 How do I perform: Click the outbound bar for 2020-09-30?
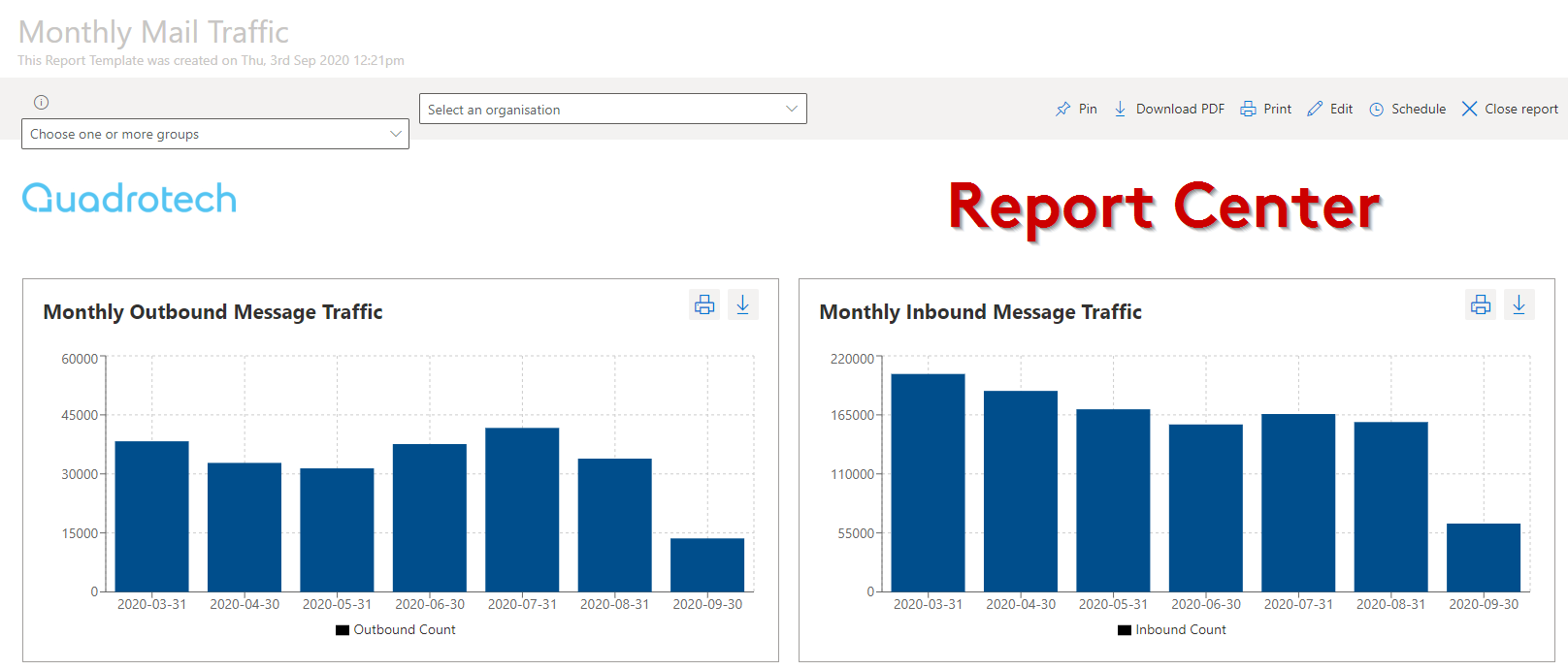point(707,564)
